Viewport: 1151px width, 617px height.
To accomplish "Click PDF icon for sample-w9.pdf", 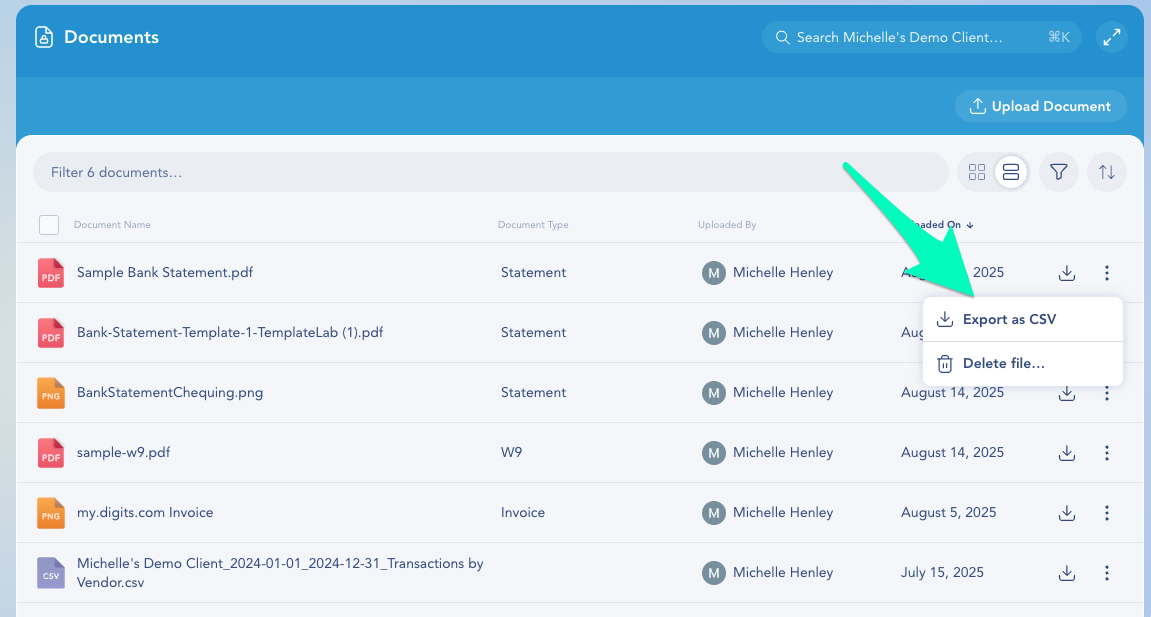I will [51, 453].
